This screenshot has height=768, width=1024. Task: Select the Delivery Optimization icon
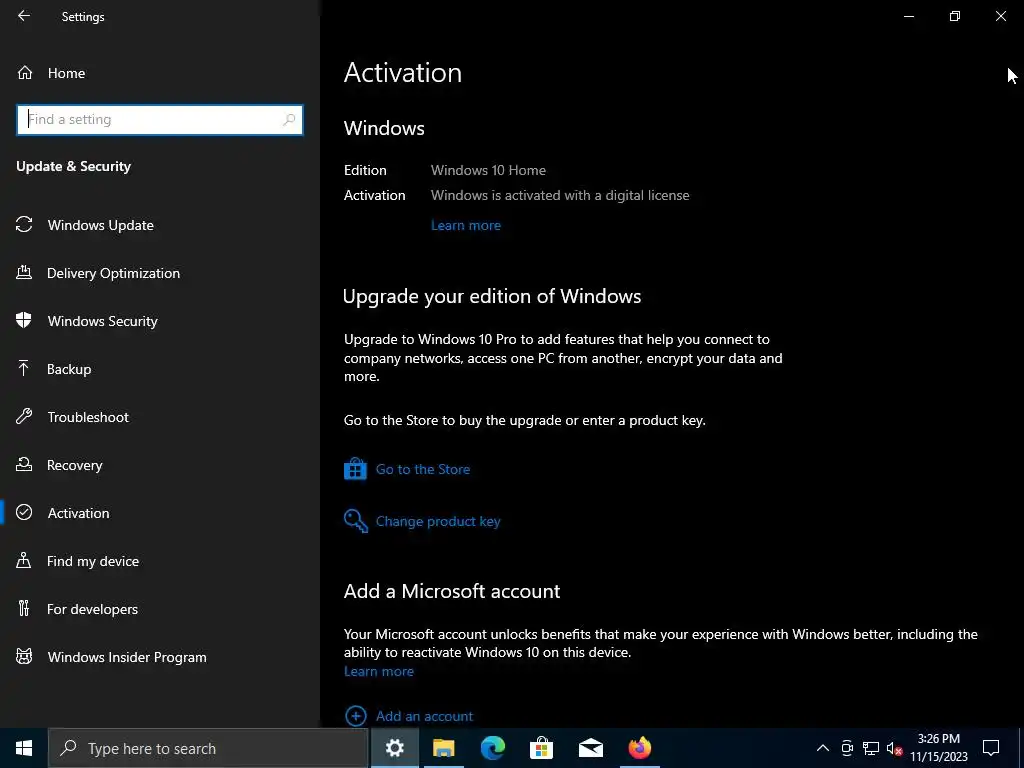pyautogui.click(x=24, y=272)
